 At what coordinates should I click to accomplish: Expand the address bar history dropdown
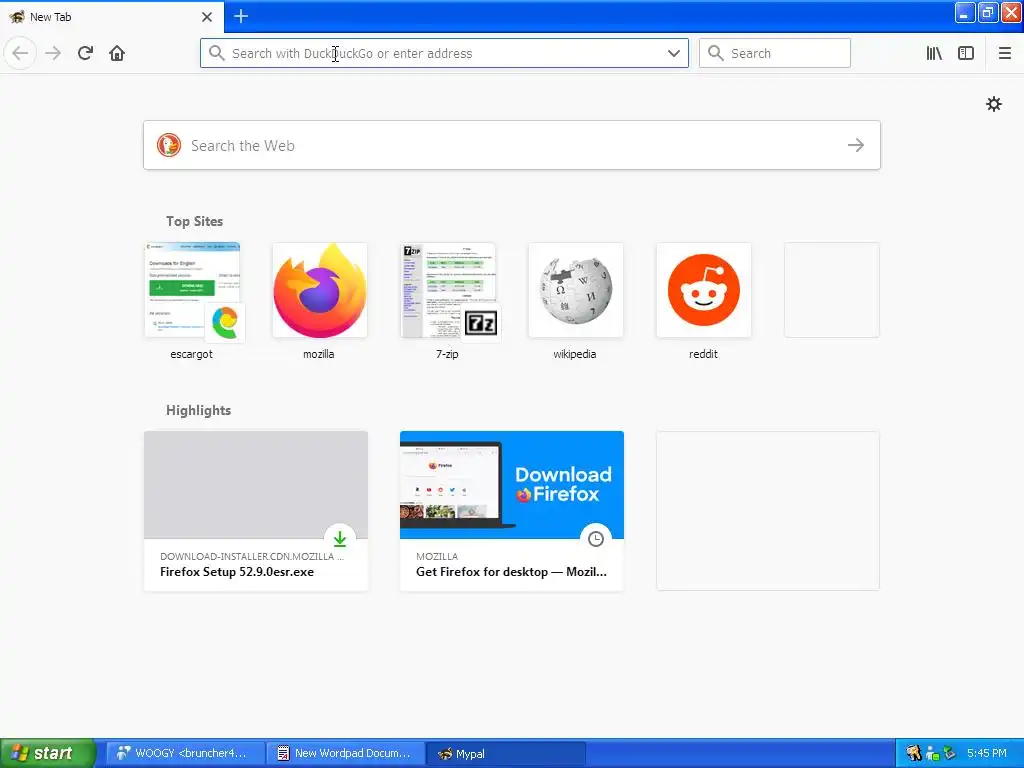(x=673, y=53)
